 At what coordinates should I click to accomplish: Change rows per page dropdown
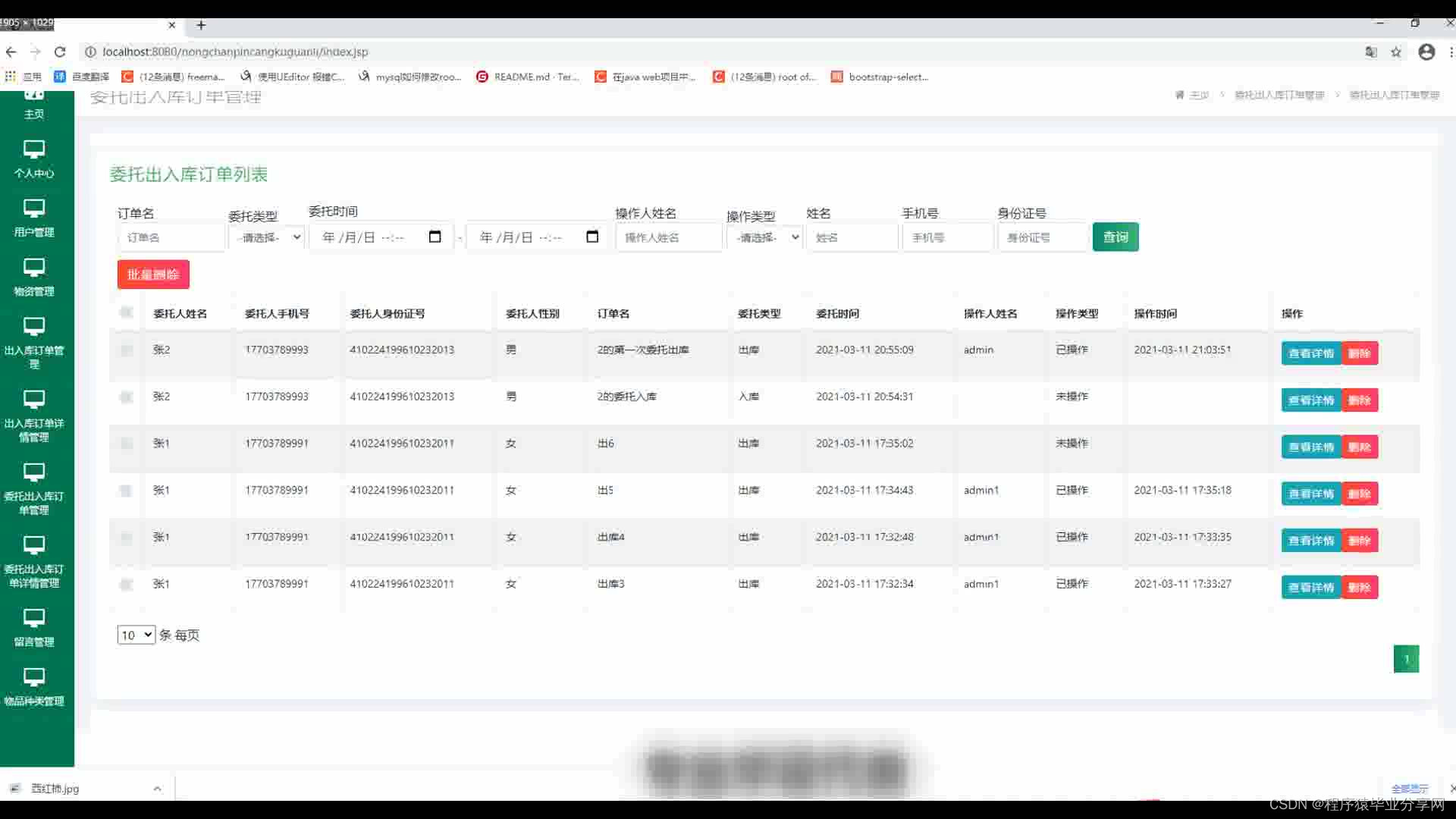[136, 635]
